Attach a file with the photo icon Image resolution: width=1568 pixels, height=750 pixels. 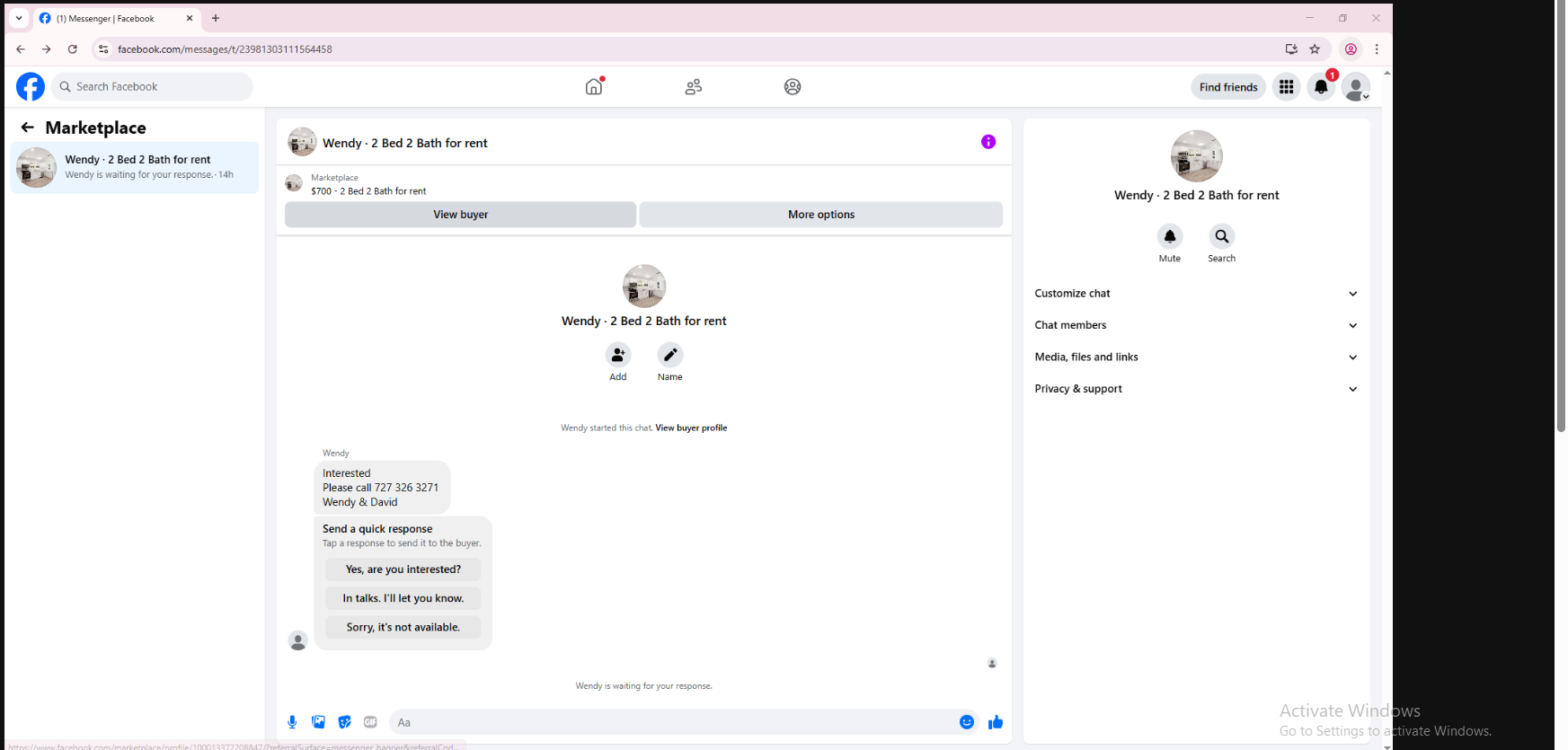tap(318, 722)
